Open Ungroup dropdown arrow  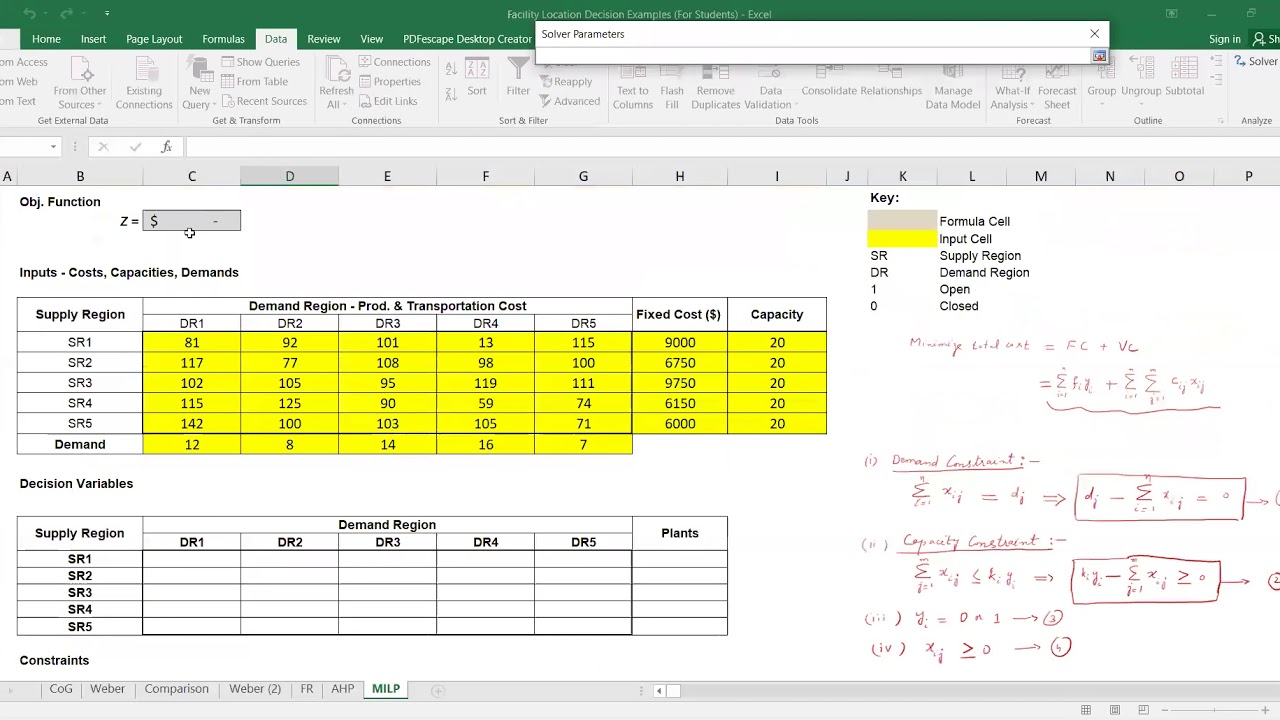(1141, 104)
